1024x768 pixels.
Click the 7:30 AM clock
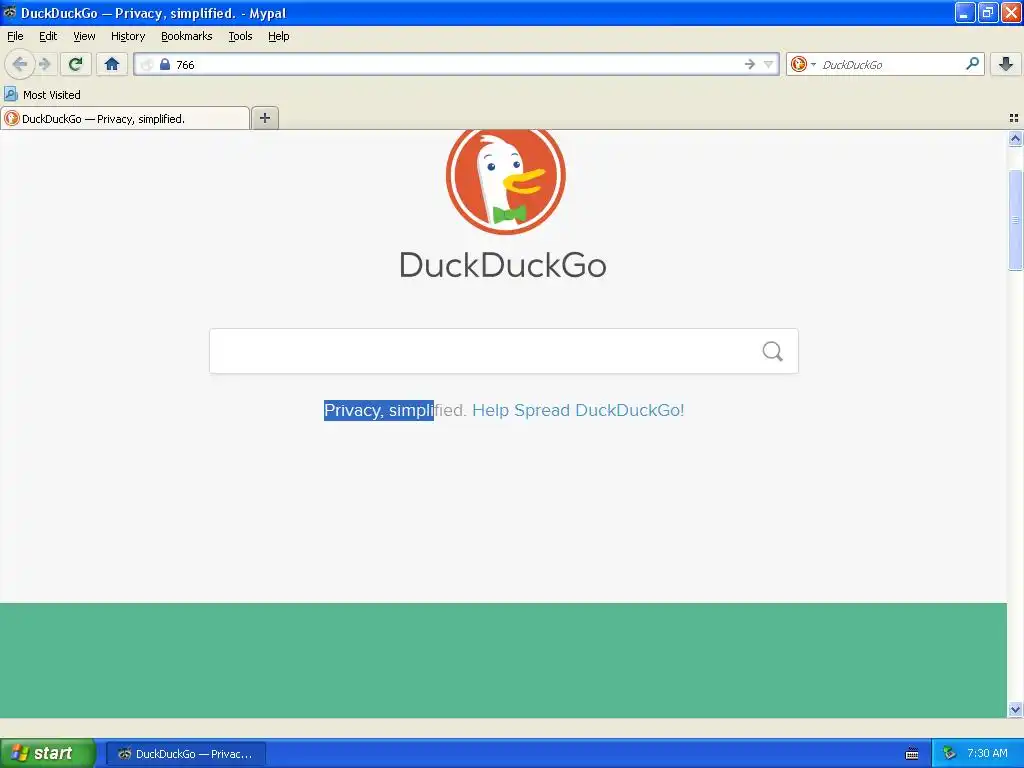987,754
